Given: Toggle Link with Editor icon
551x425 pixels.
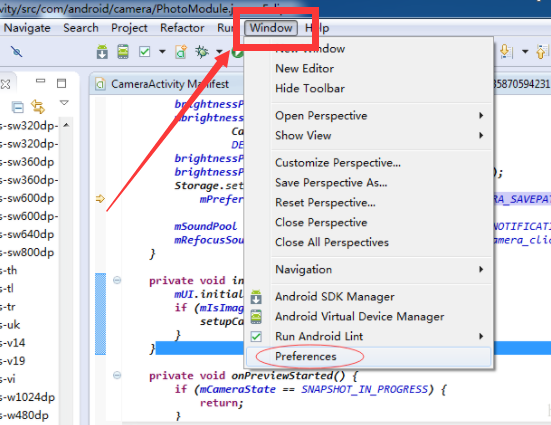Looking at the screenshot, I should click(x=38, y=107).
